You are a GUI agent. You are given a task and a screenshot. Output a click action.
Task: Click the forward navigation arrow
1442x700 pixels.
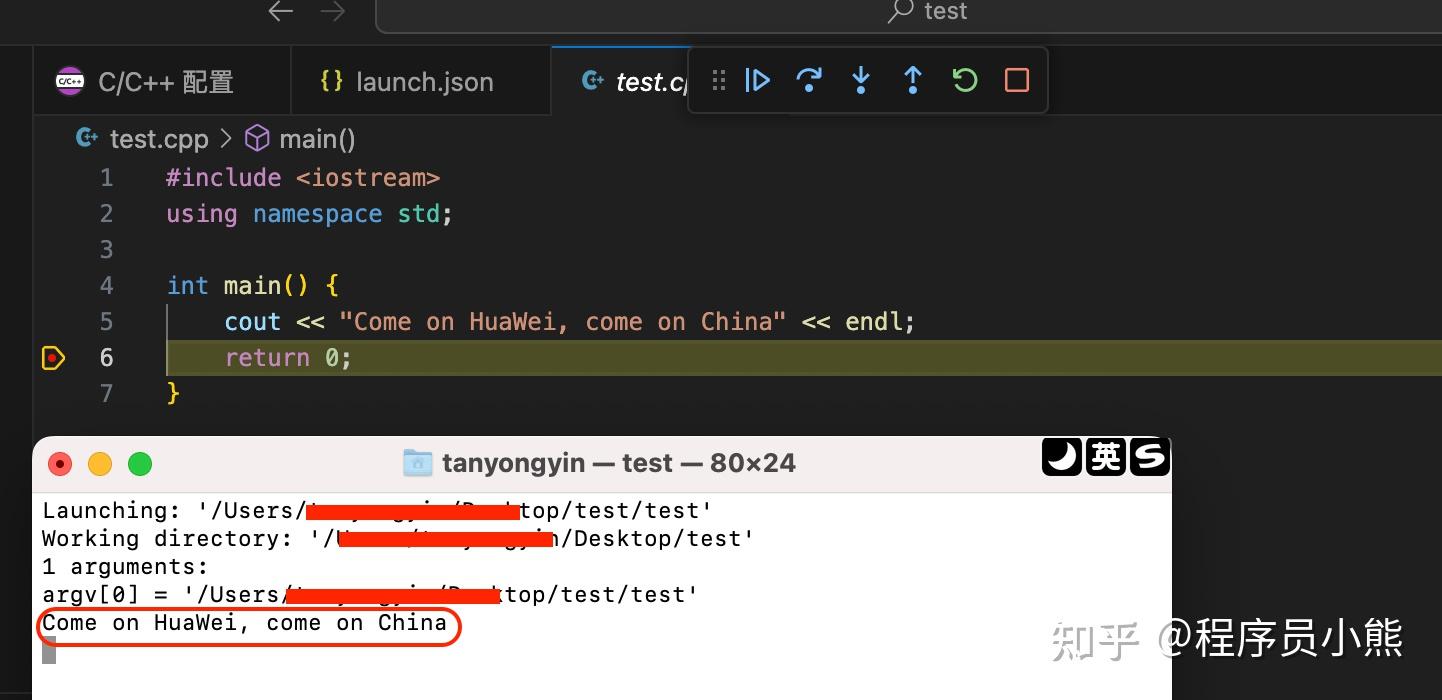[x=332, y=12]
